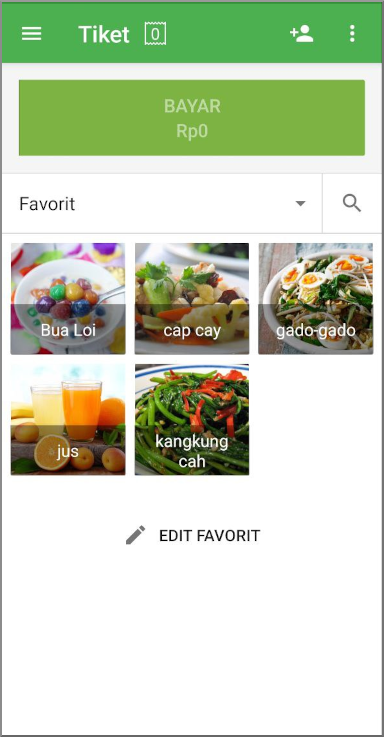The height and width of the screenshot is (737, 384).
Task: Open item search with magnifier icon
Action: click(x=352, y=204)
